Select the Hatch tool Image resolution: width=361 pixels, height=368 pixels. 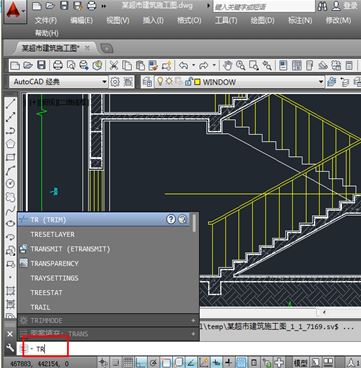tap(11, 290)
